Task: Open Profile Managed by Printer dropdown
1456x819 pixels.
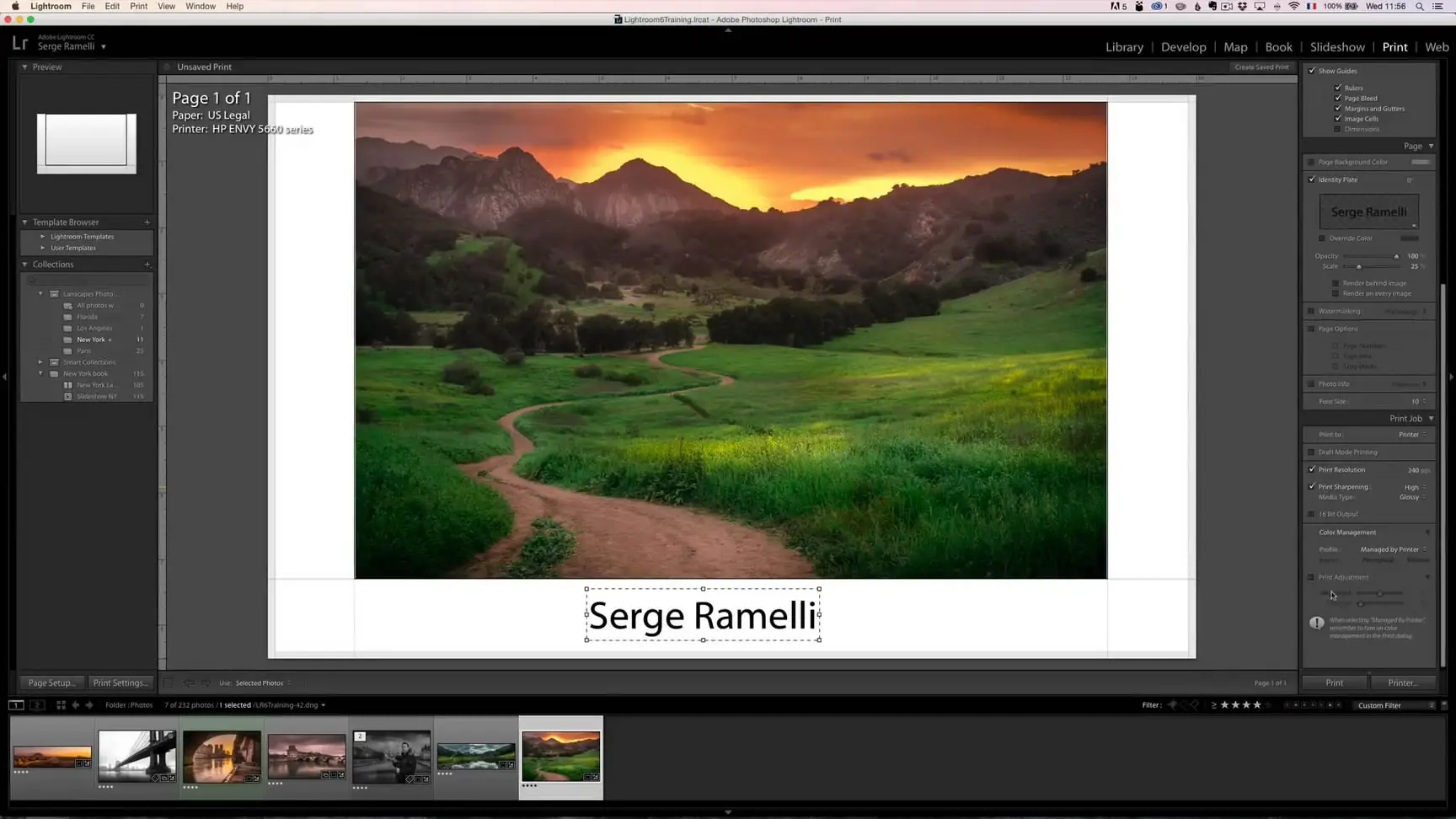Action: point(1393,549)
